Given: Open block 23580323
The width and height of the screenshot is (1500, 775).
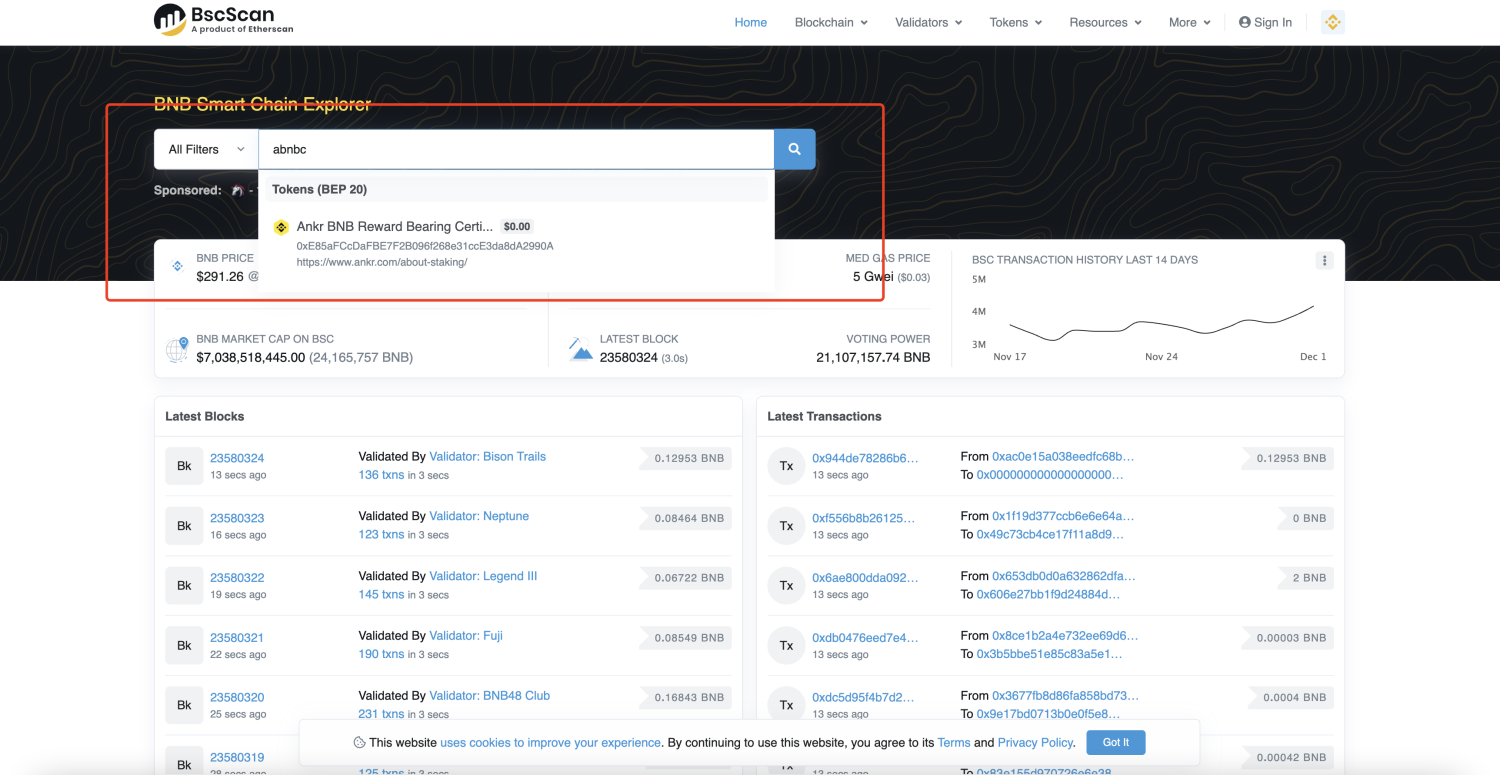Looking at the screenshot, I should click(x=237, y=518).
